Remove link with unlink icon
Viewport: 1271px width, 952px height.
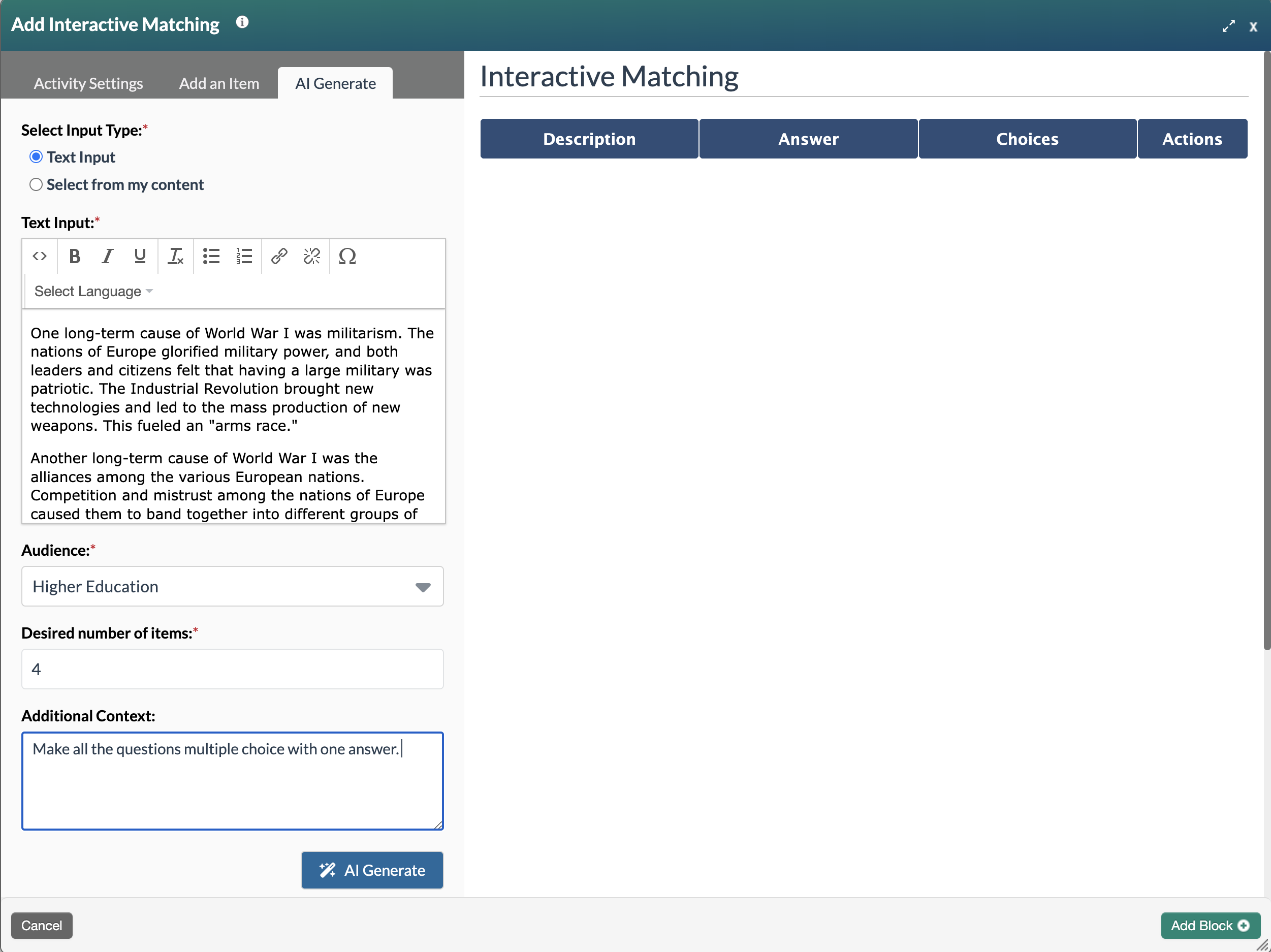tap(311, 256)
